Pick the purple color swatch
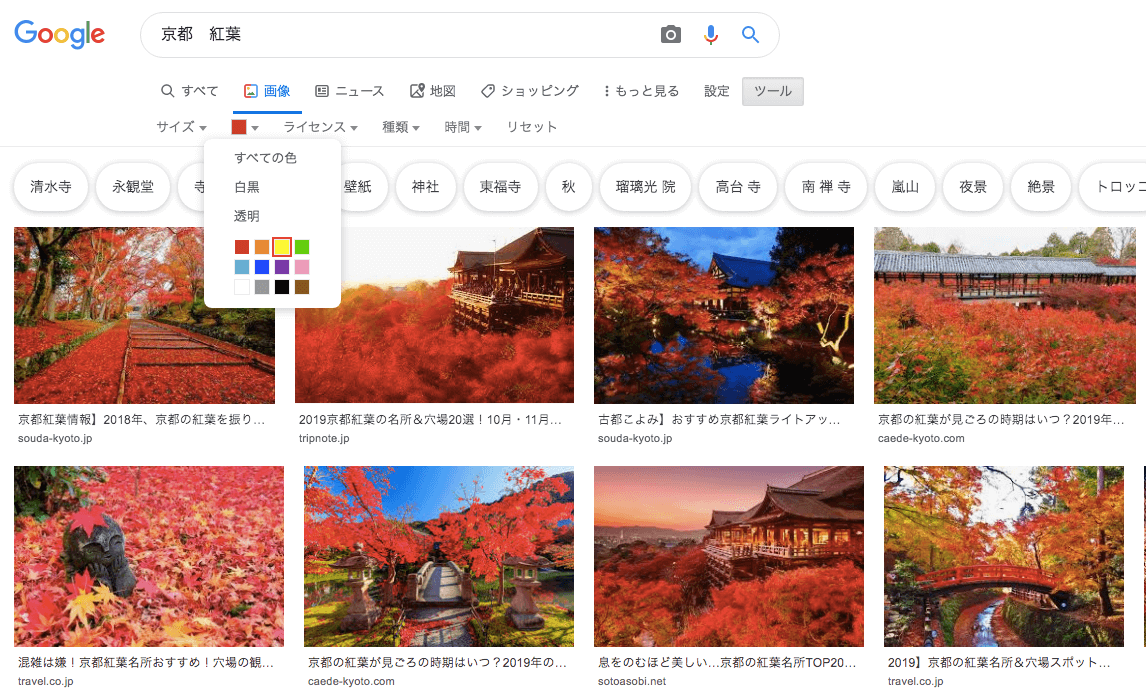1146x698 pixels. tap(281, 267)
